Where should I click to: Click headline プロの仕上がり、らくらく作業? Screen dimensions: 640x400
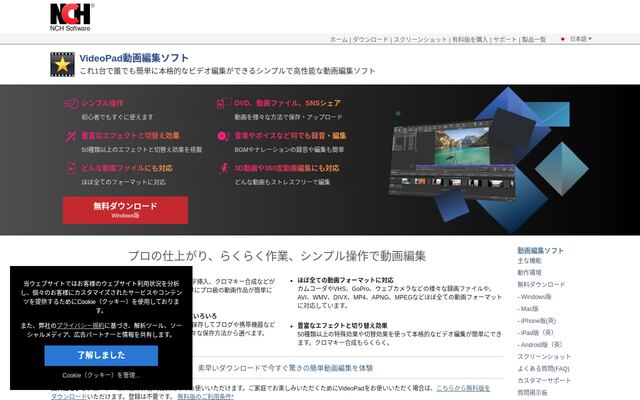coord(277,256)
